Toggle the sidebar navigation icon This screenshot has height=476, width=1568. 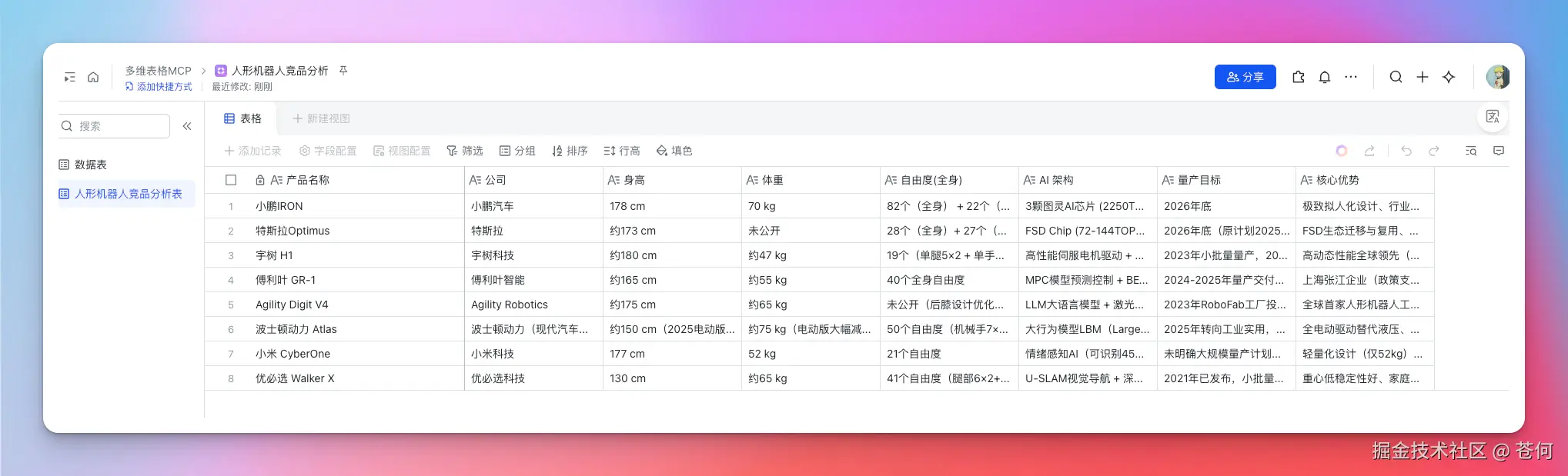point(70,77)
